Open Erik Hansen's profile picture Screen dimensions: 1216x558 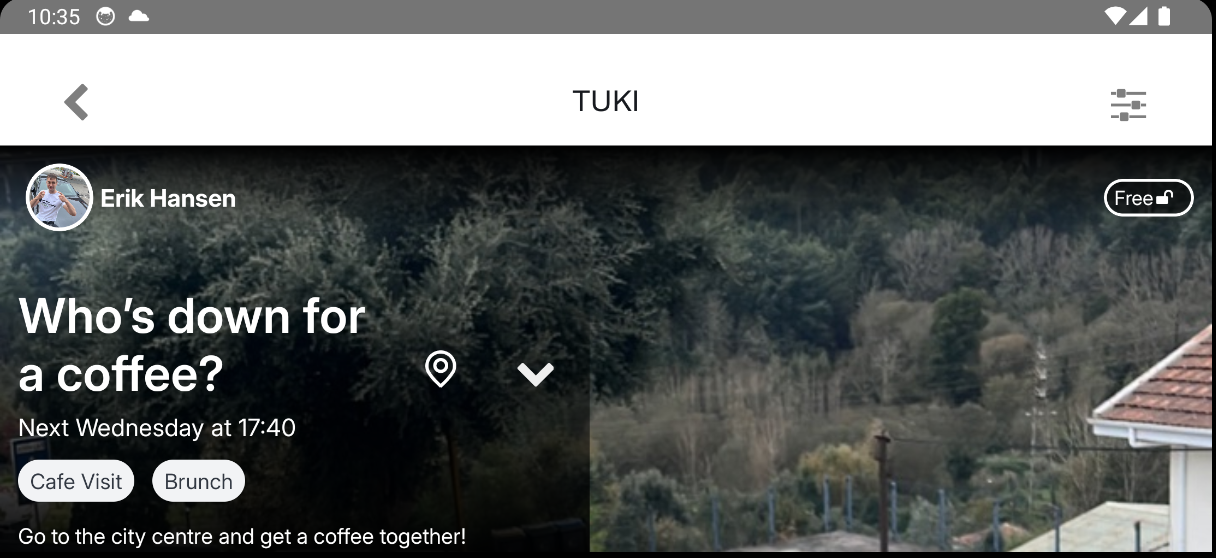[59, 198]
